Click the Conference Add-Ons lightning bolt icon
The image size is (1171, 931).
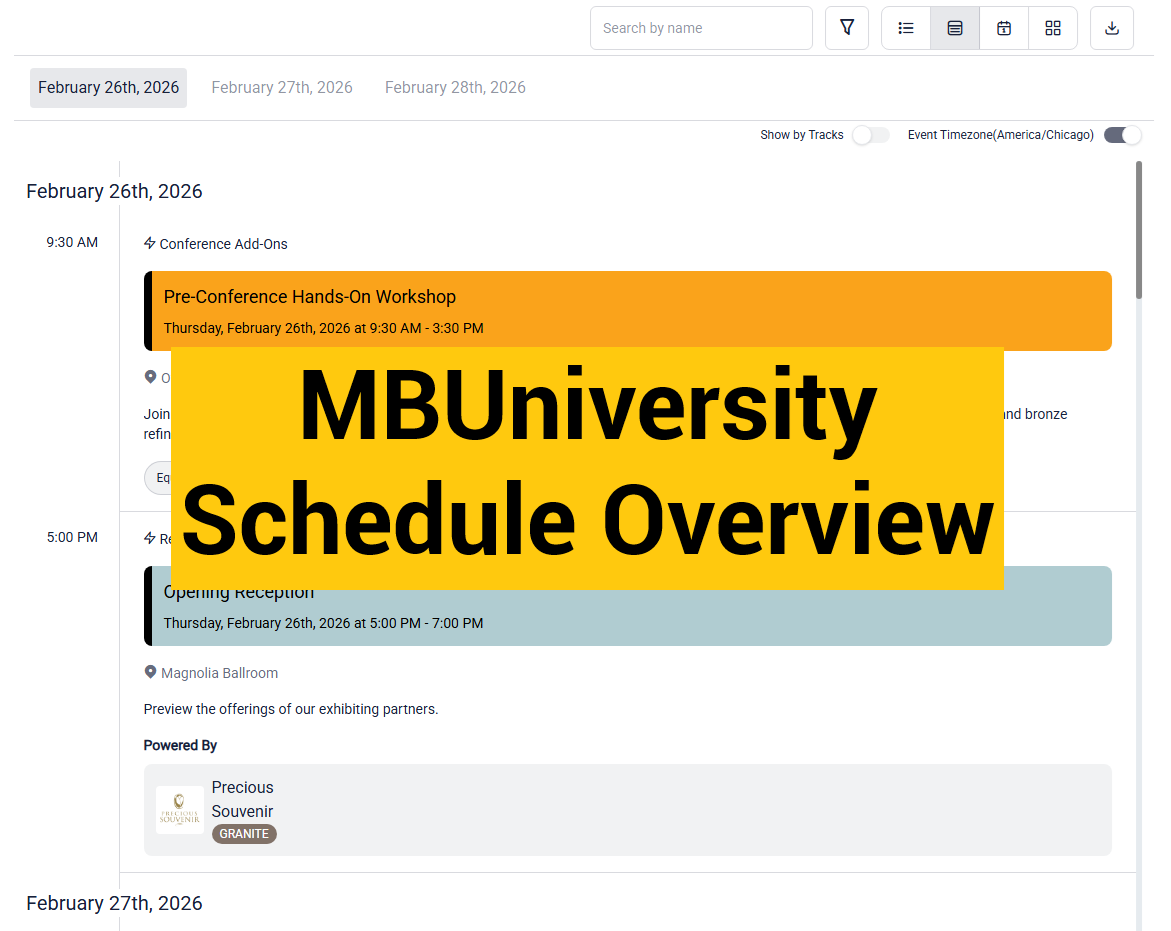(x=150, y=243)
